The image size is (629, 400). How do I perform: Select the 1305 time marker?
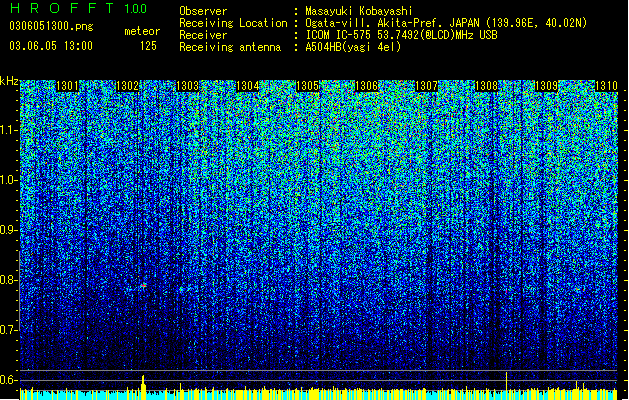coord(307,86)
